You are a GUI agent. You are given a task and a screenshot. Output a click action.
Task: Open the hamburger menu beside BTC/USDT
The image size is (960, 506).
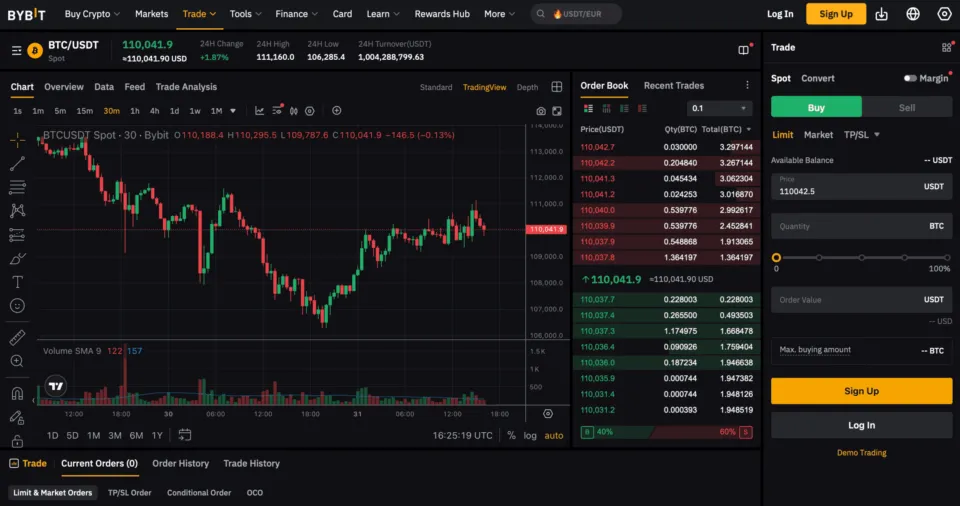coord(17,50)
